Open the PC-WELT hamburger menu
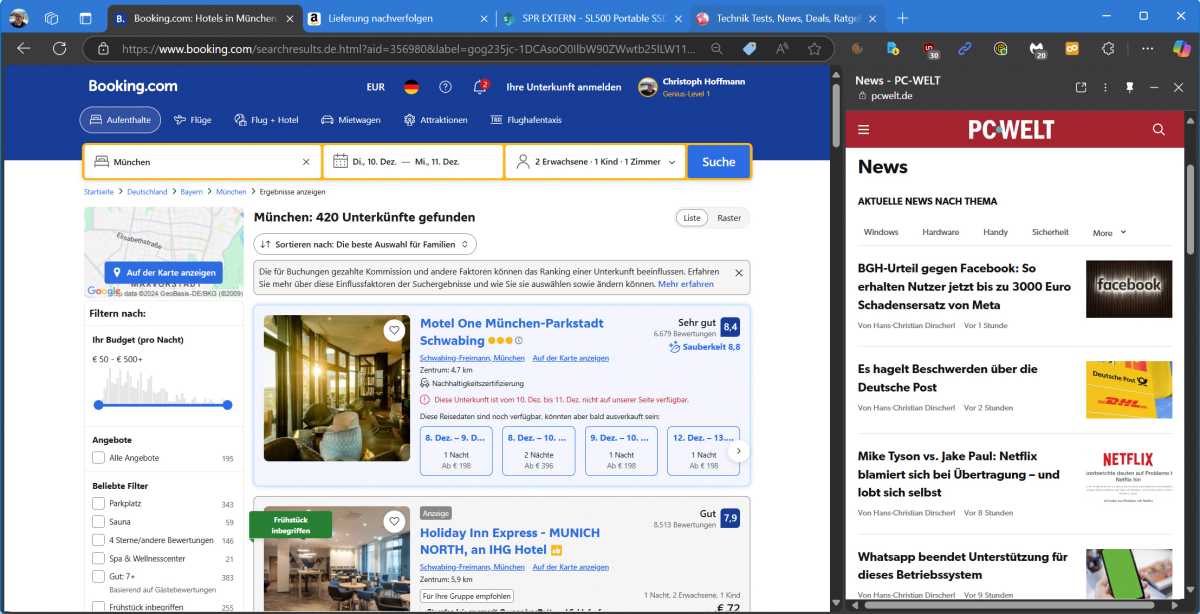The height and width of the screenshot is (614, 1200). (x=864, y=130)
